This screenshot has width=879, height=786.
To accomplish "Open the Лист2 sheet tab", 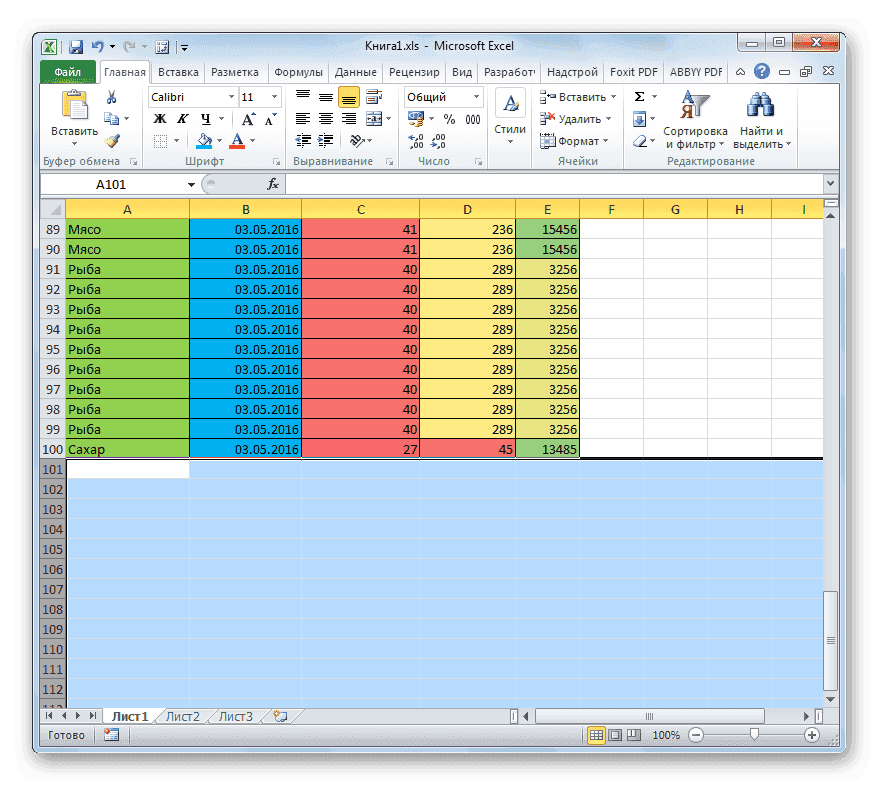I will [185, 715].
